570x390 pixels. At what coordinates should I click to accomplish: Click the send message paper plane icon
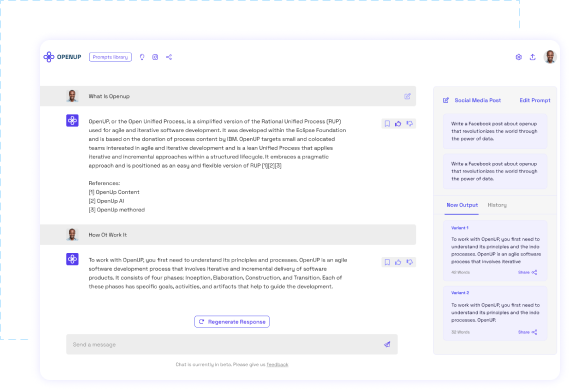(x=387, y=344)
